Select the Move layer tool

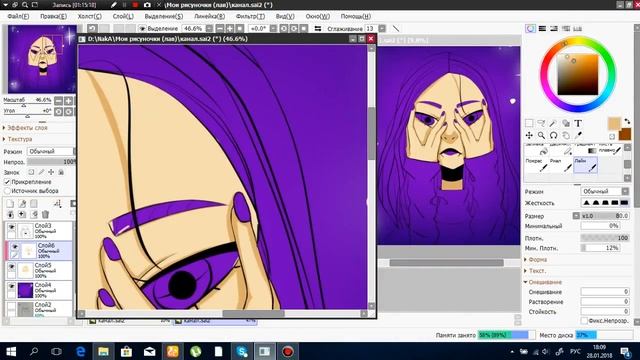point(529,135)
